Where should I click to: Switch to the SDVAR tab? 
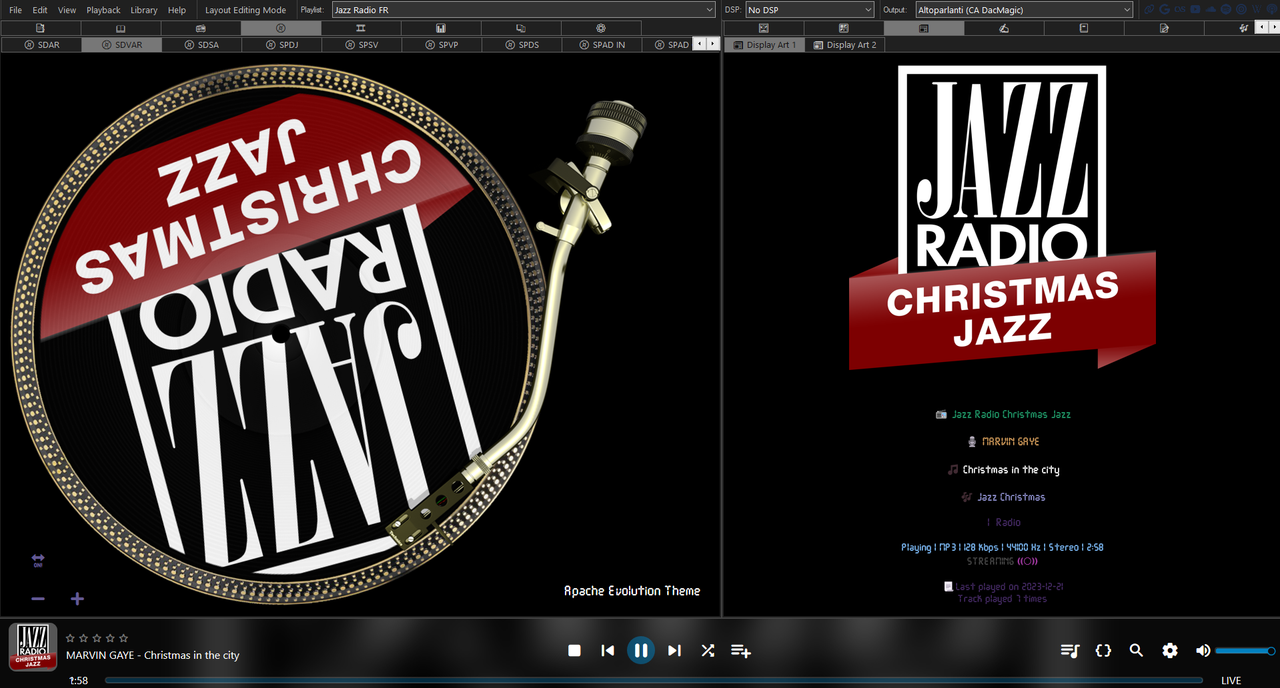point(121,45)
